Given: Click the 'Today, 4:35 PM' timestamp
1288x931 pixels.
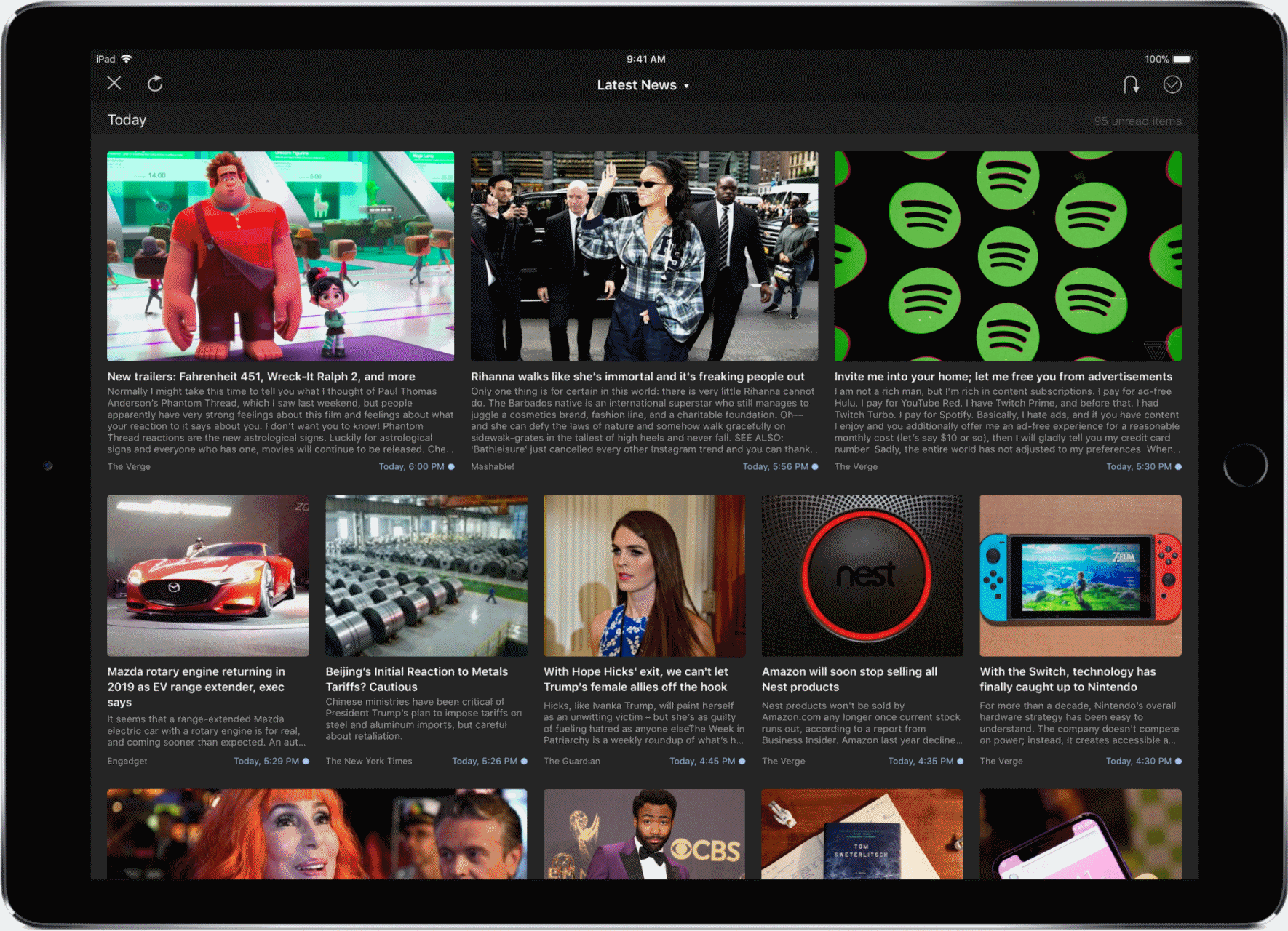Looking at the screenshot, I should pyautogui.click(x=921, y=762).
